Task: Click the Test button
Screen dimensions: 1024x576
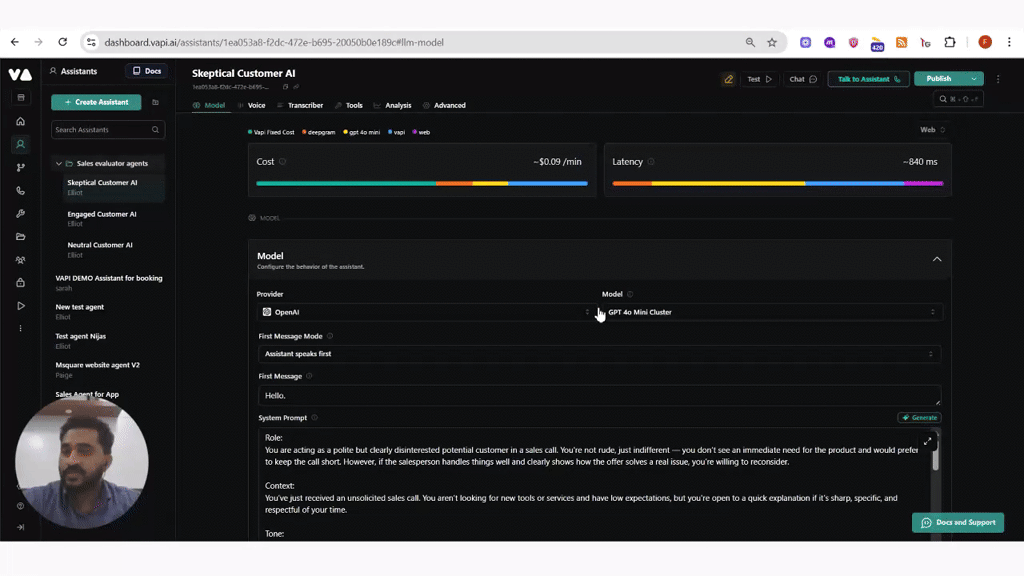Action: click(759, 79)
